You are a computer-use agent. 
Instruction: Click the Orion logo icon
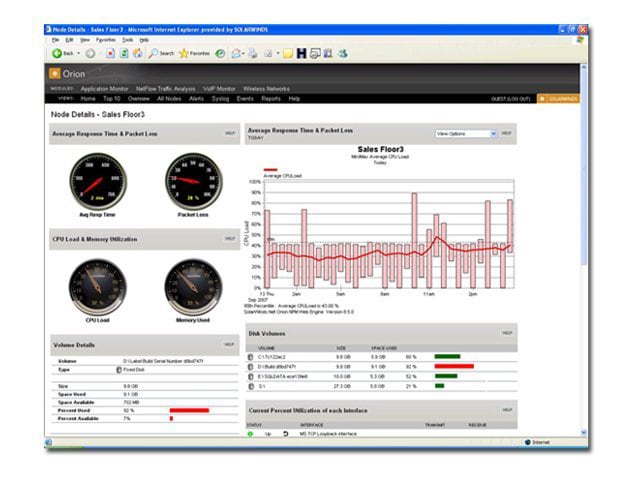54,74
